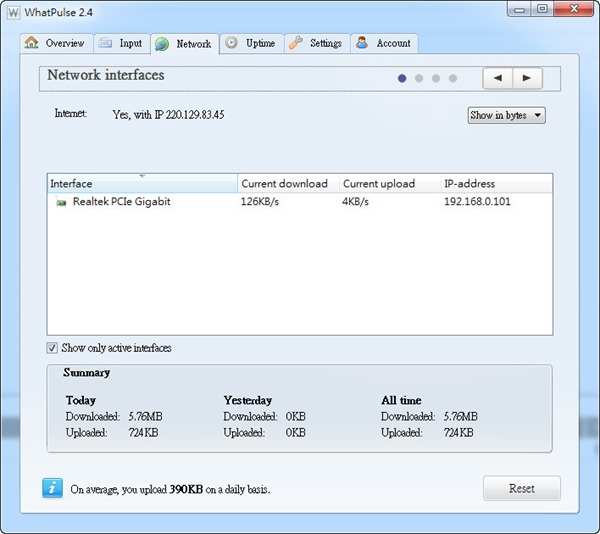Sort by the IP-address column header
Screen dimensions: 600x534
[496, 184]
